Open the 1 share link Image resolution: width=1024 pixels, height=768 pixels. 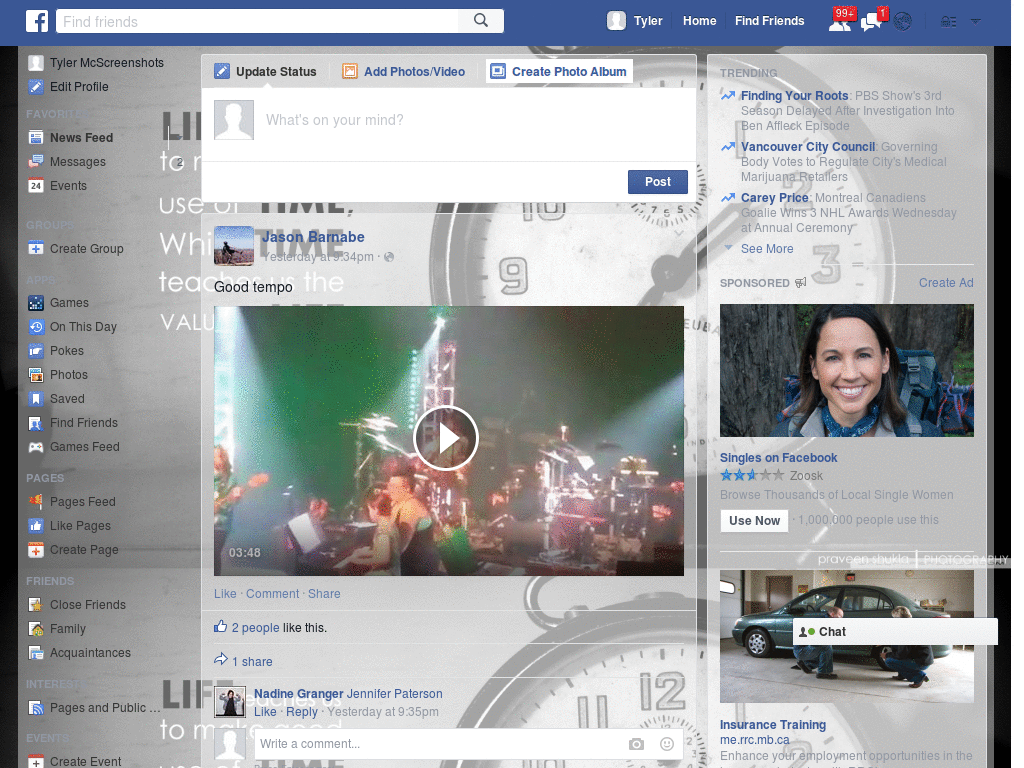(252, 662)
